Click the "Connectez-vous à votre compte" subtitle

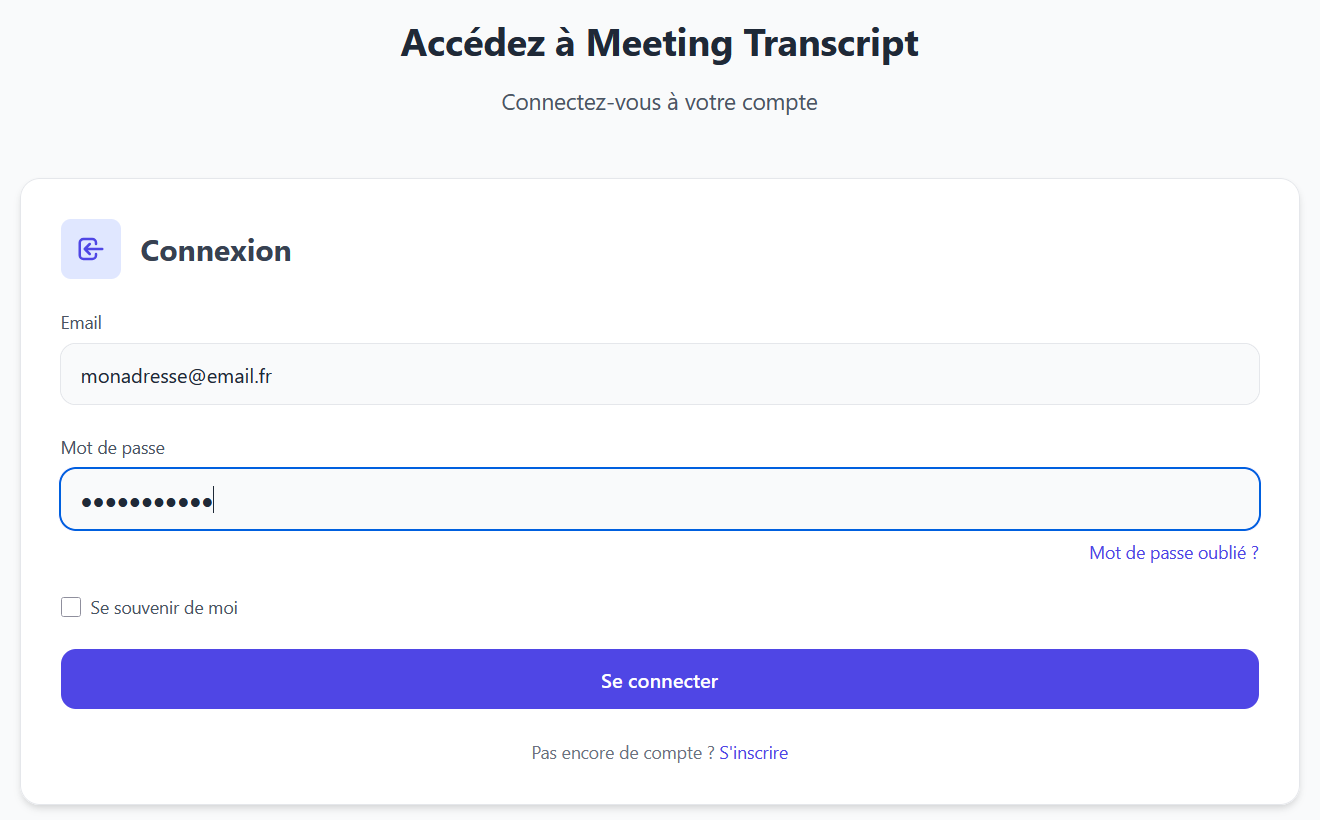tap(660, 102)
